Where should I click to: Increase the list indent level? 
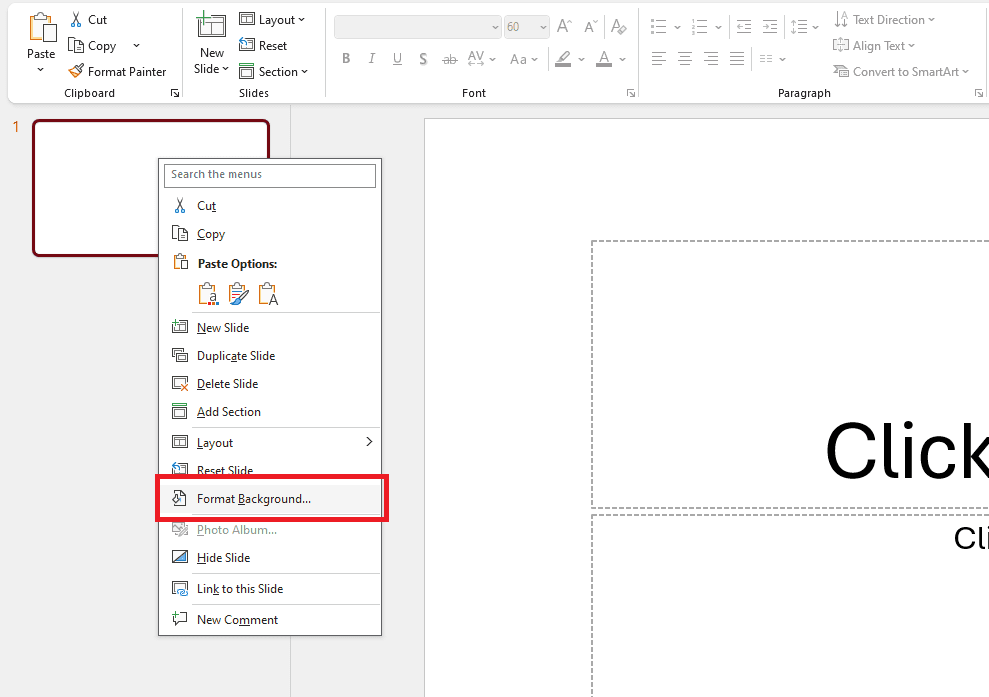point(770,26)
